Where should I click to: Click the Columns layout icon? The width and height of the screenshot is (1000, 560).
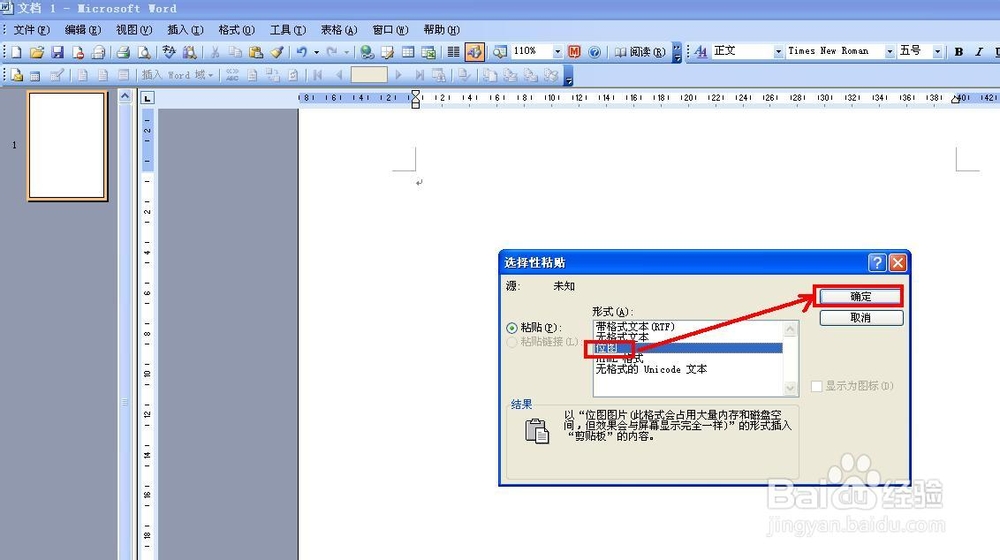pyautogui.click(x=453, y=52)
